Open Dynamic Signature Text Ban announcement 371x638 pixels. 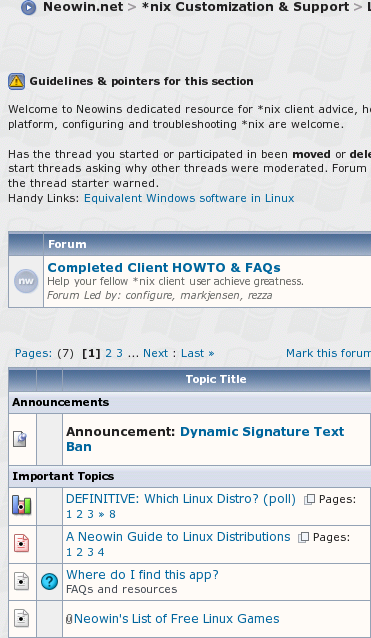click(x=205, y=439)
